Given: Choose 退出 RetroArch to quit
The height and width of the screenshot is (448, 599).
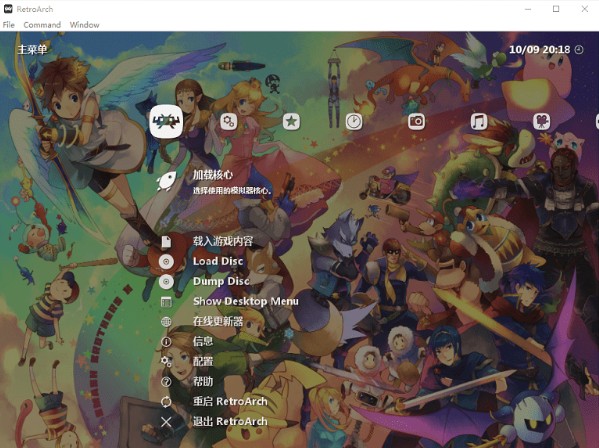Looking at the screenshot, I should pyautogui.click(x=230, y=422).
